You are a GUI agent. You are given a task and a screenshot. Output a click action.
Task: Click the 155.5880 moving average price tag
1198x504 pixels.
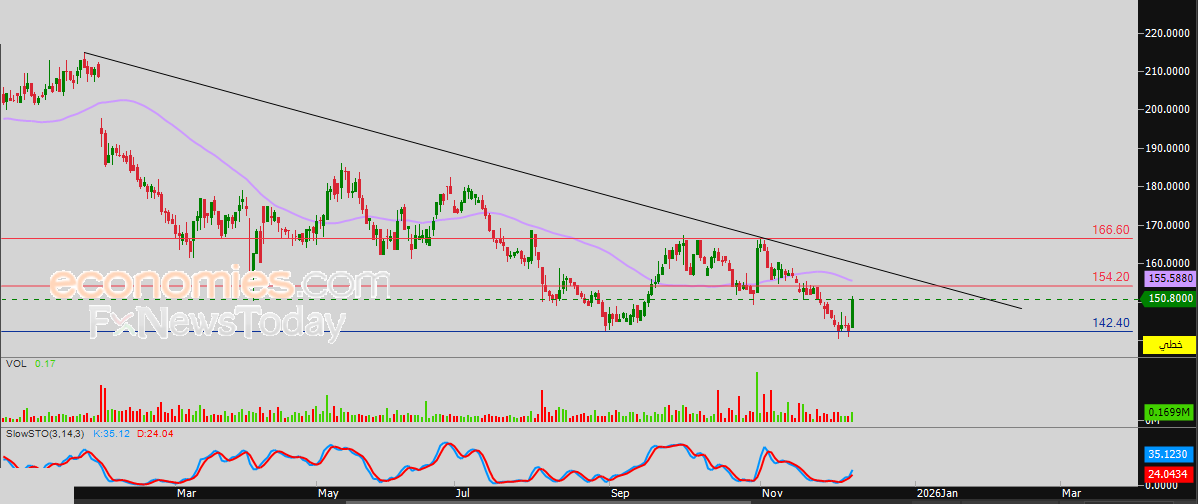pos(1169,280)
